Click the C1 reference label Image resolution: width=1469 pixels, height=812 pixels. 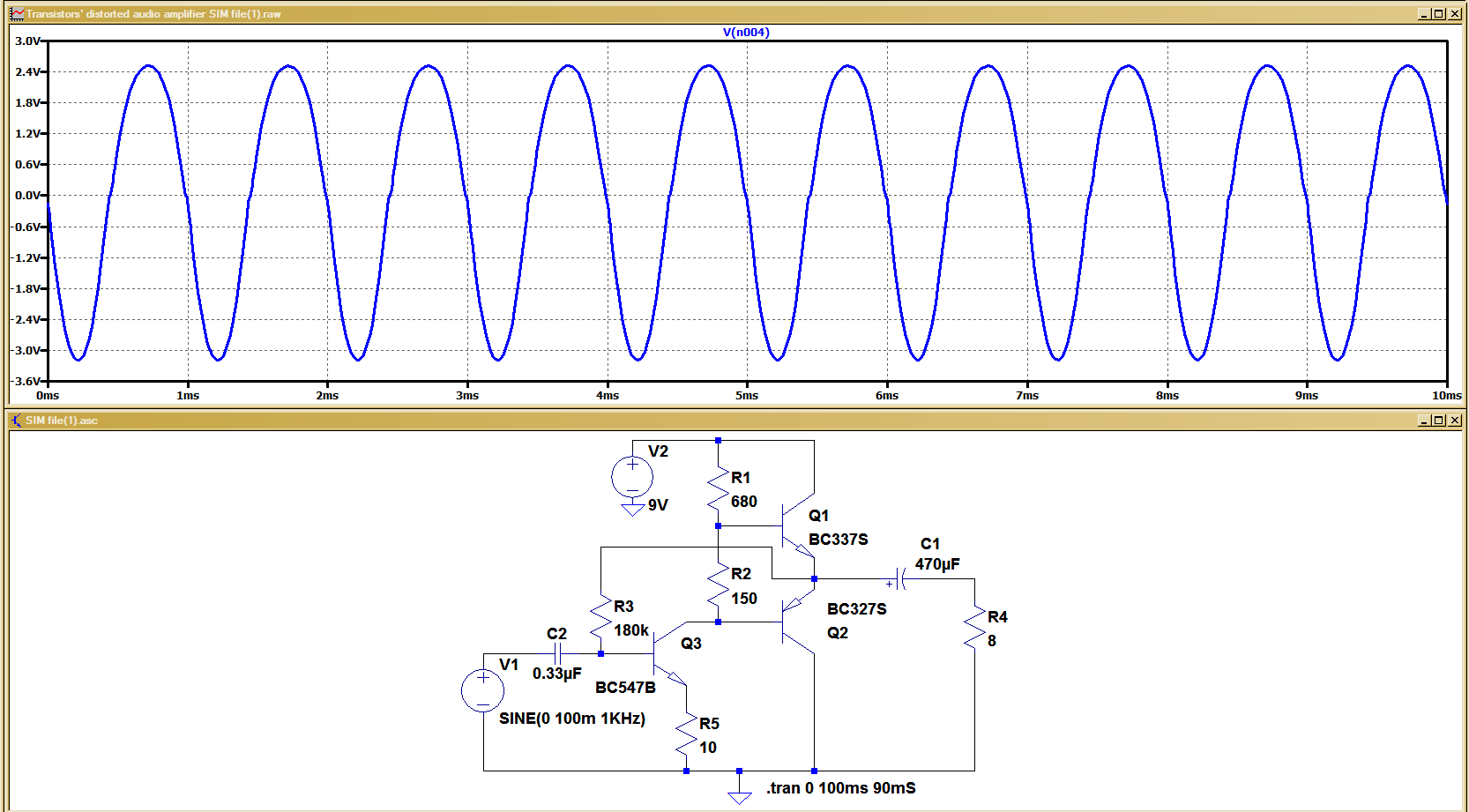pyautogui.click(x=930, y=544)
